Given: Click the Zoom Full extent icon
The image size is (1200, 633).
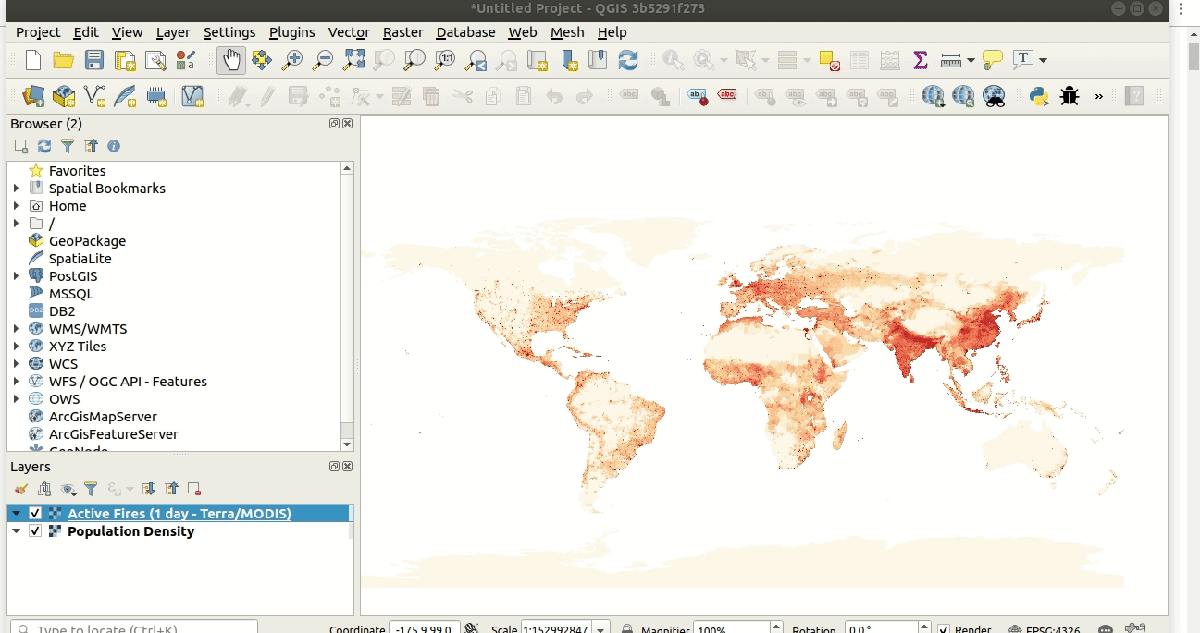Looking at the screenshot, I should 353,60.
